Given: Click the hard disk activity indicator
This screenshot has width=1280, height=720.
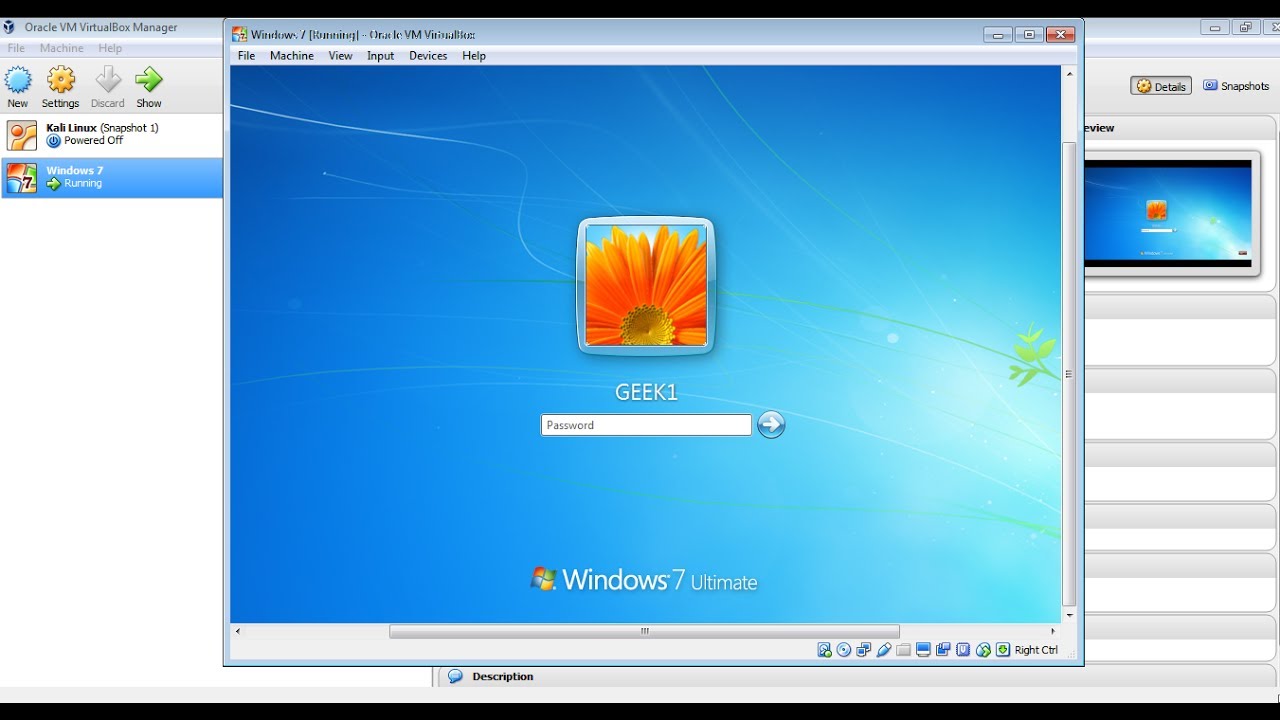Looking at the screenshot, I should 824,650.
